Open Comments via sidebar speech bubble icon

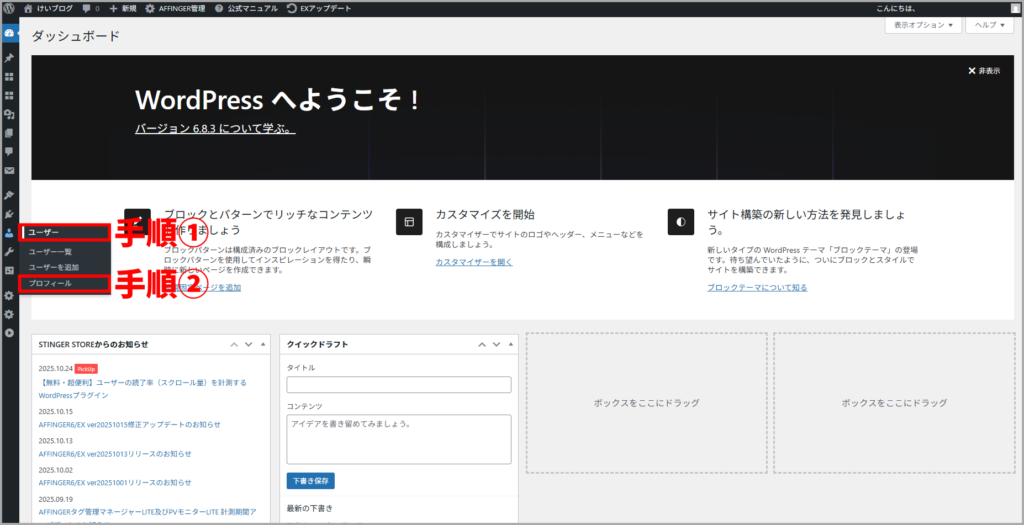click(9, 152)
